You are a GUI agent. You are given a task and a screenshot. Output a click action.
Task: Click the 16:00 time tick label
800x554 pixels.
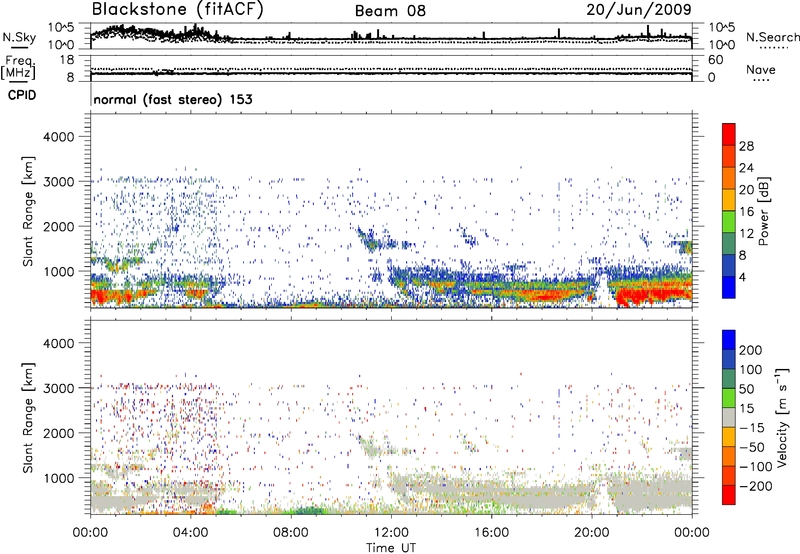pyautogui.click(x=491, y=533)
